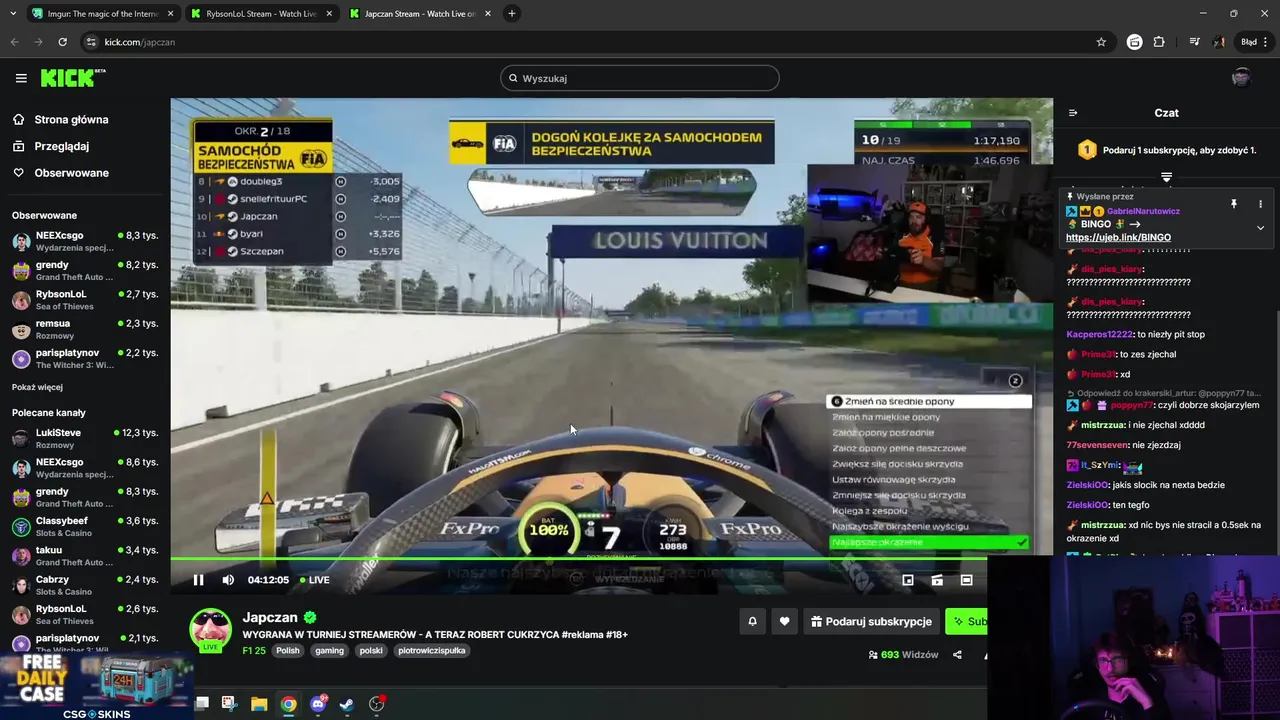Open Classybeef recommended channel
1280x720 pixels.
pos(85,526)
